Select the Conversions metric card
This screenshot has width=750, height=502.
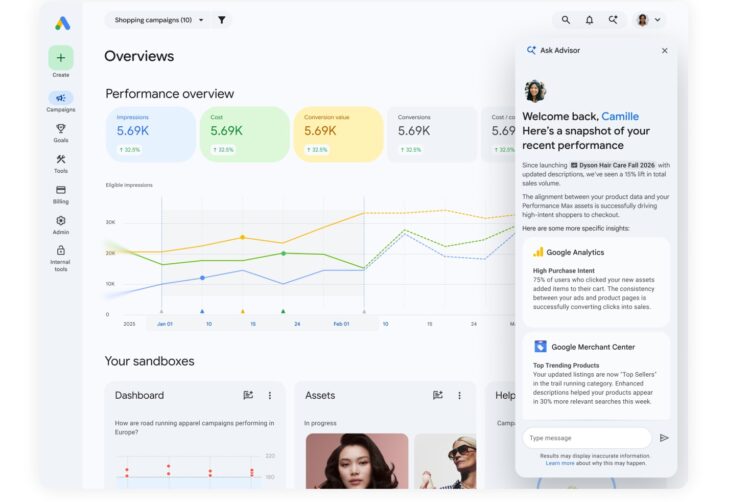point(432,134)
